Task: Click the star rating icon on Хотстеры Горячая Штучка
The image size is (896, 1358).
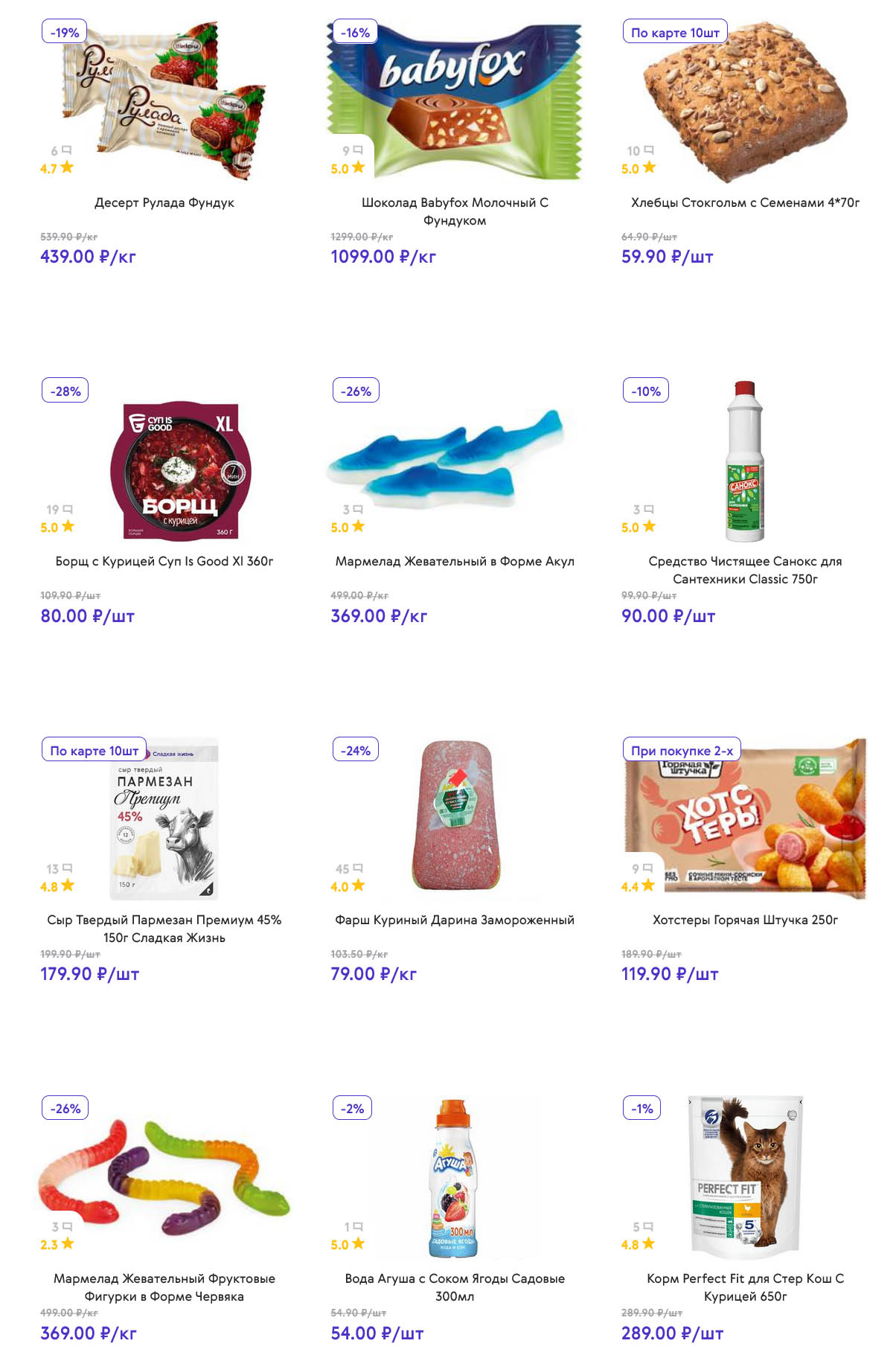Action: (x=648, y=885)
